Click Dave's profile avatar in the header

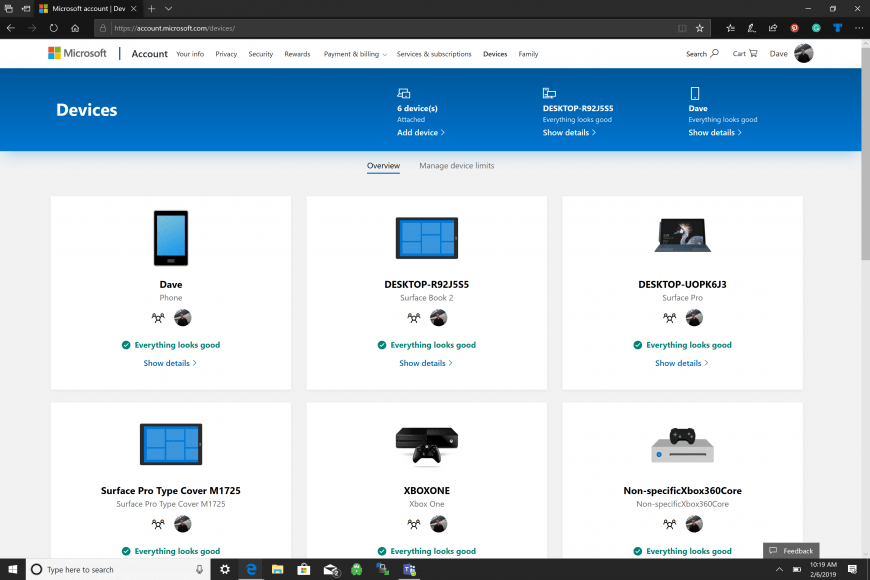[x=803, y=54]
